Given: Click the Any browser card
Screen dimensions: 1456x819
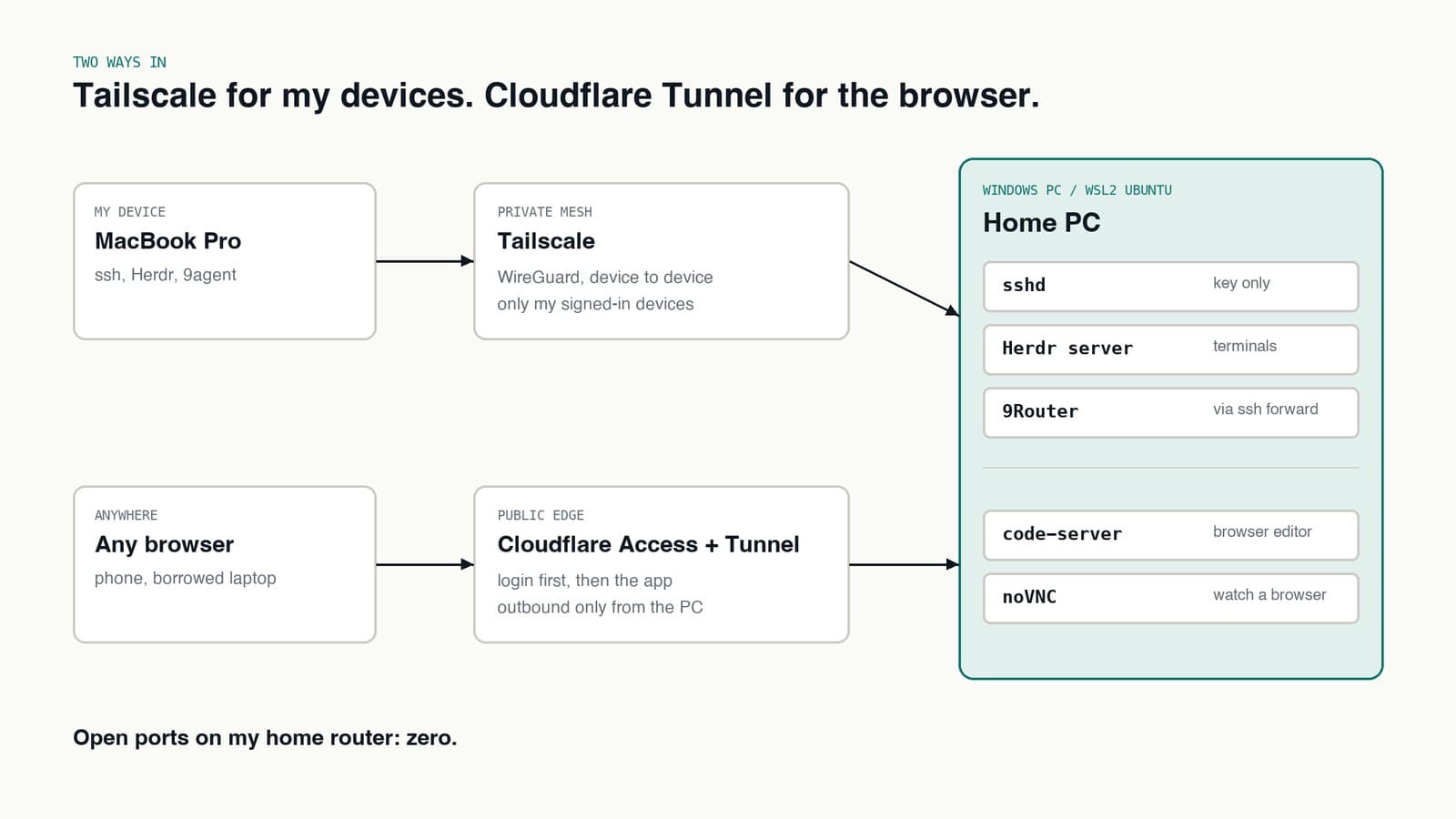Looking at the screenshot, I should click(x=225, y=564).
